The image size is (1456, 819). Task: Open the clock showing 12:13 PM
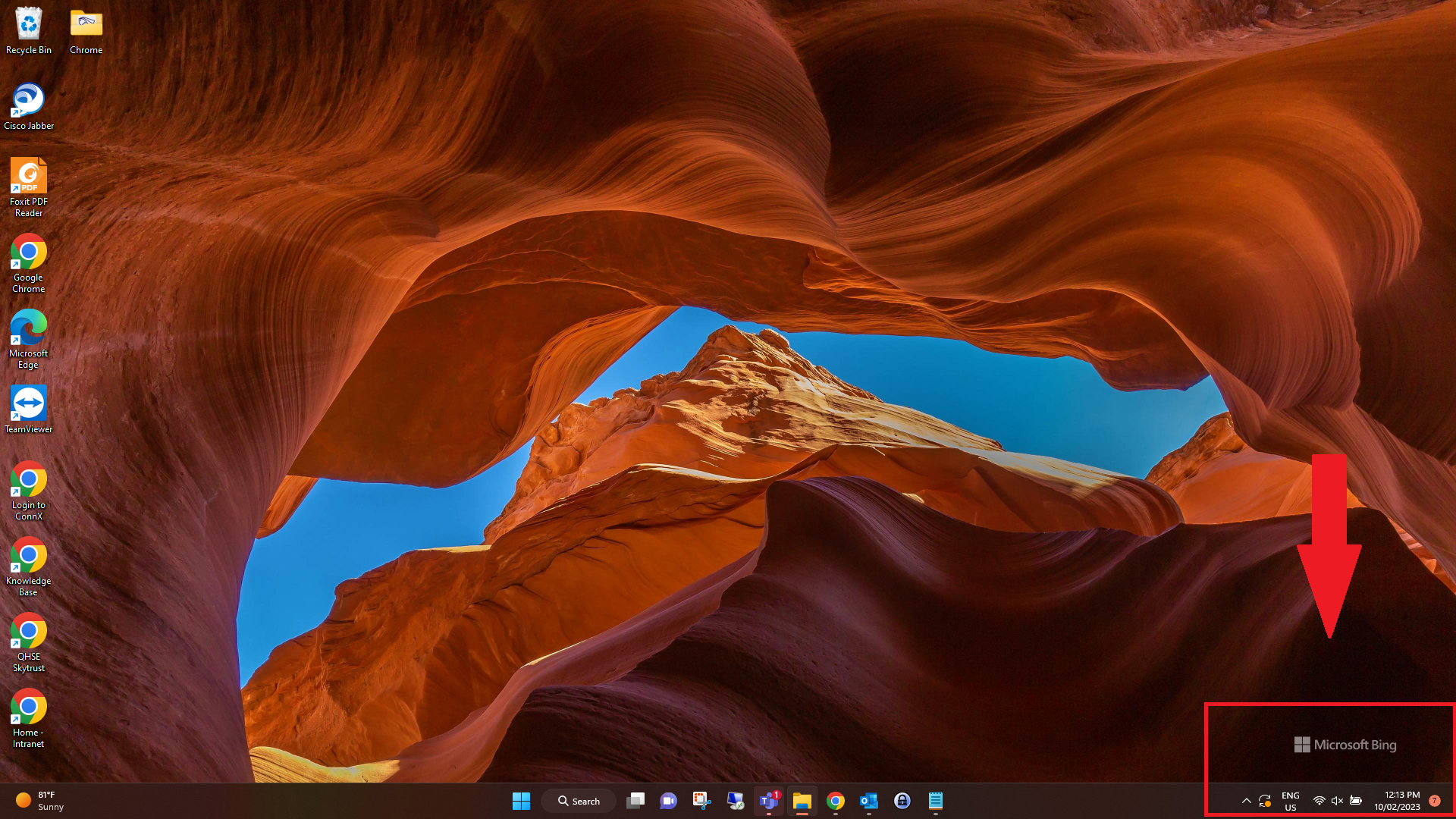tap(1397, 801)
